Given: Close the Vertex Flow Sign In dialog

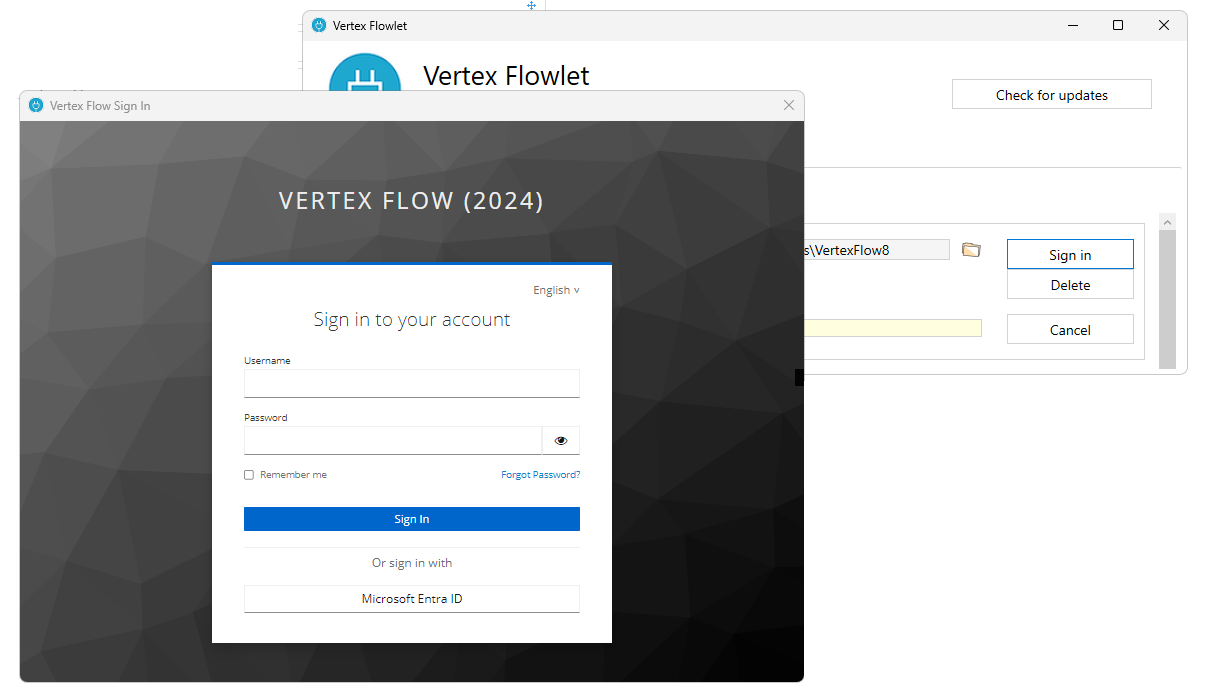Looking at the screenshot, I should tap(789, 106).
